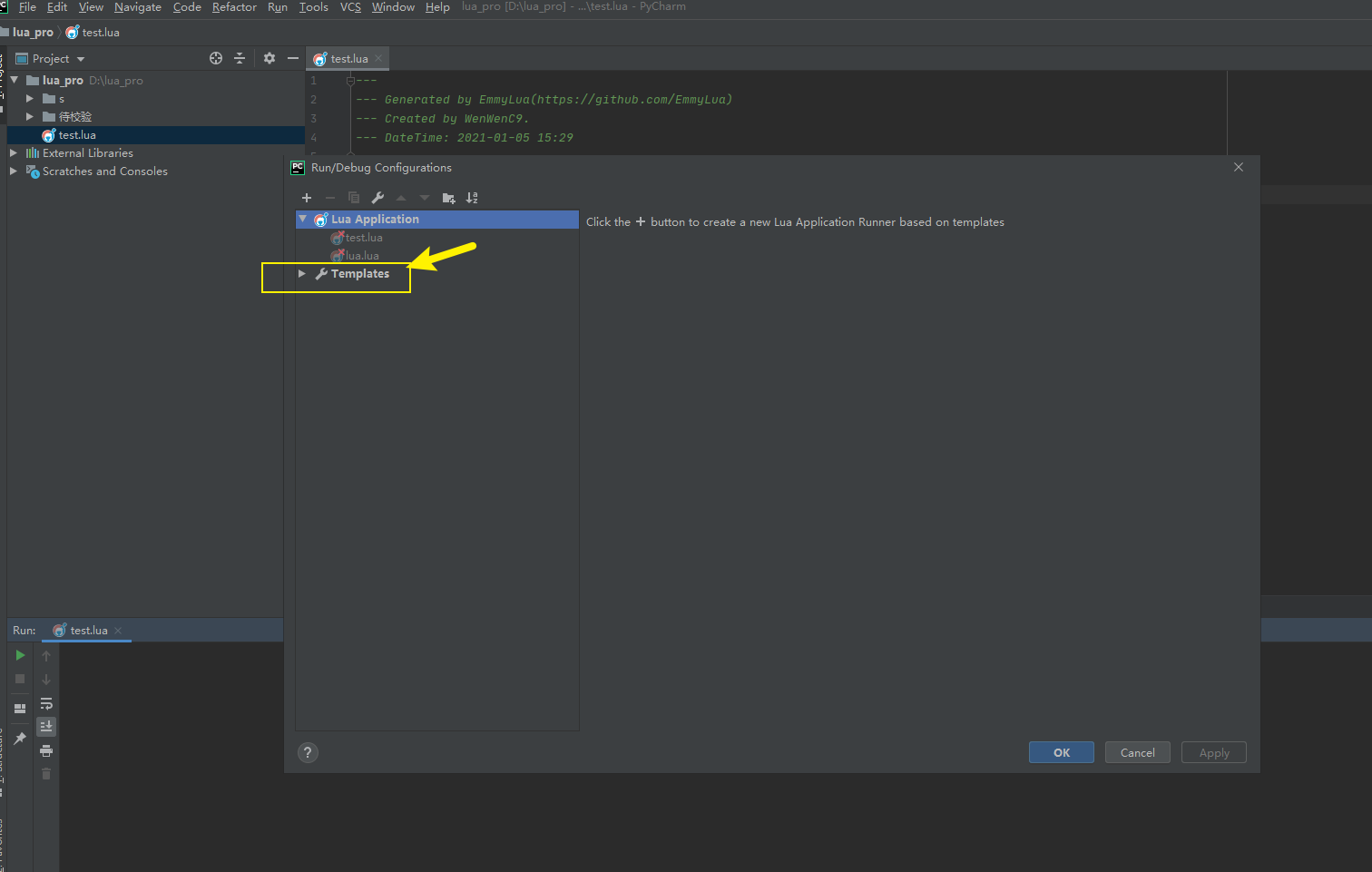Click lua_pro in the breadcrumb bar
Screen dimensions: 1372x872
[33, 33]
